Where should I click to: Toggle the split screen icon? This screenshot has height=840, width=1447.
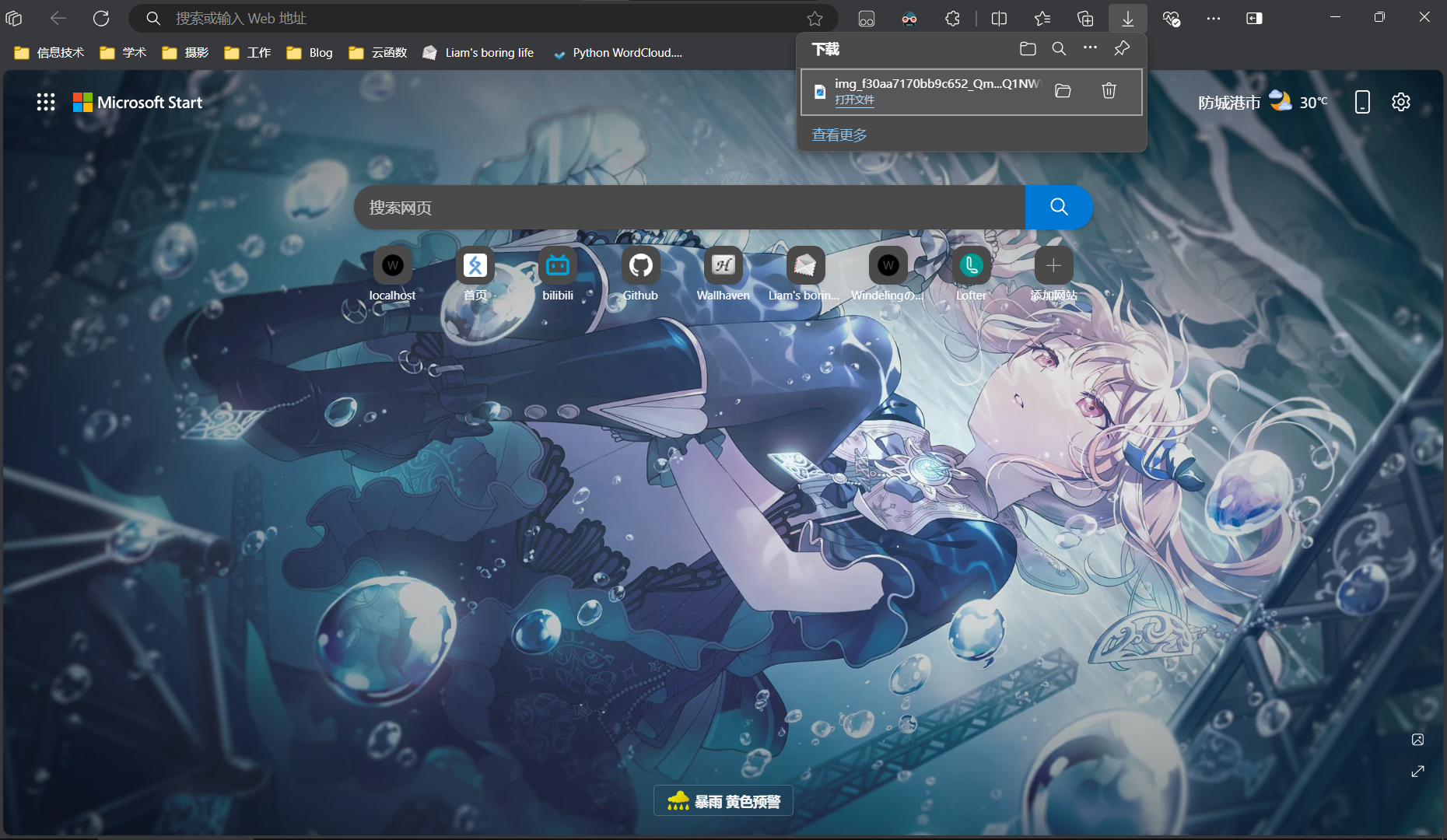click(x=1000, y=18)
